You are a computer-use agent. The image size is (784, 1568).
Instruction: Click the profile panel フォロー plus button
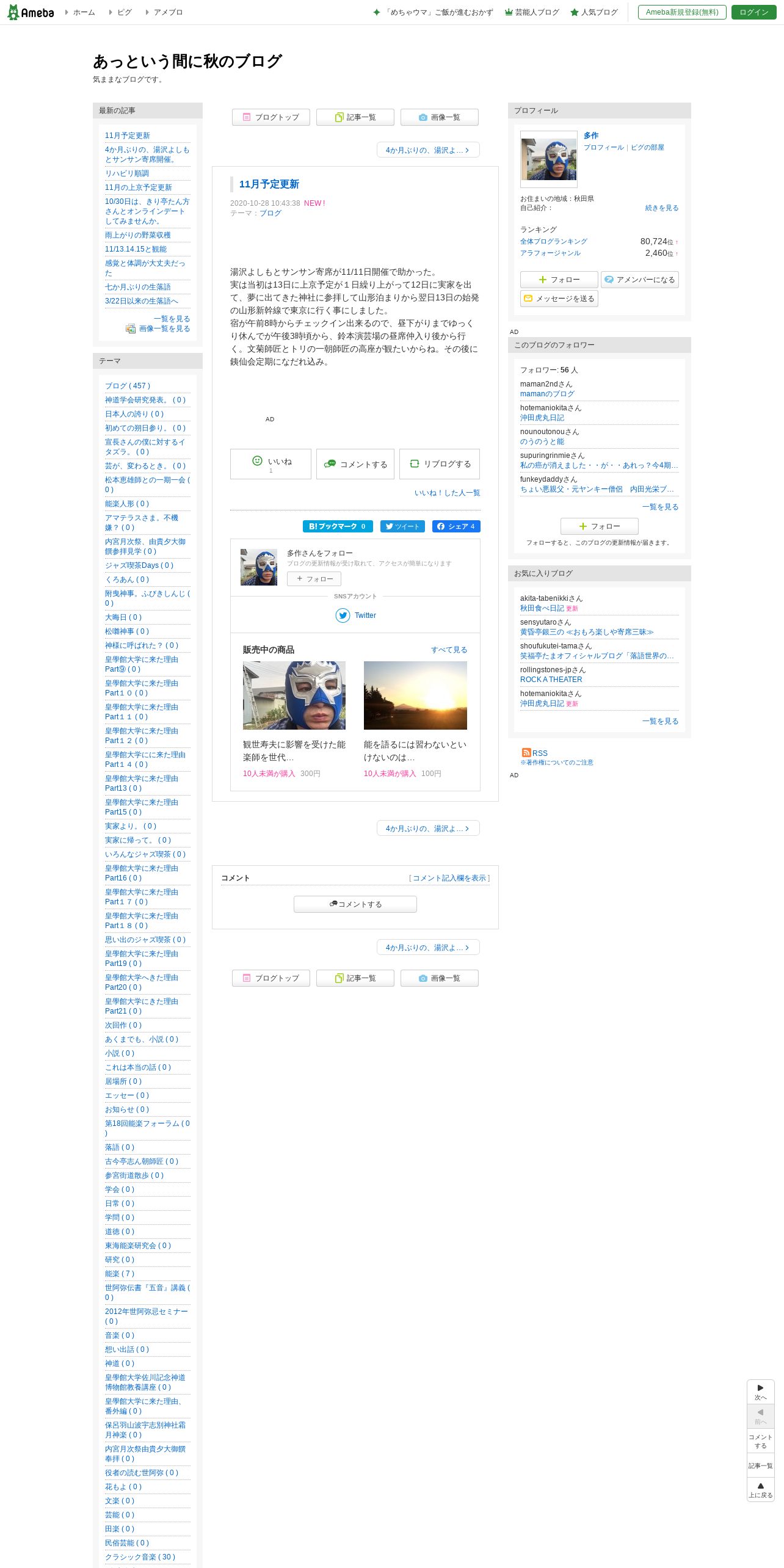559,280
